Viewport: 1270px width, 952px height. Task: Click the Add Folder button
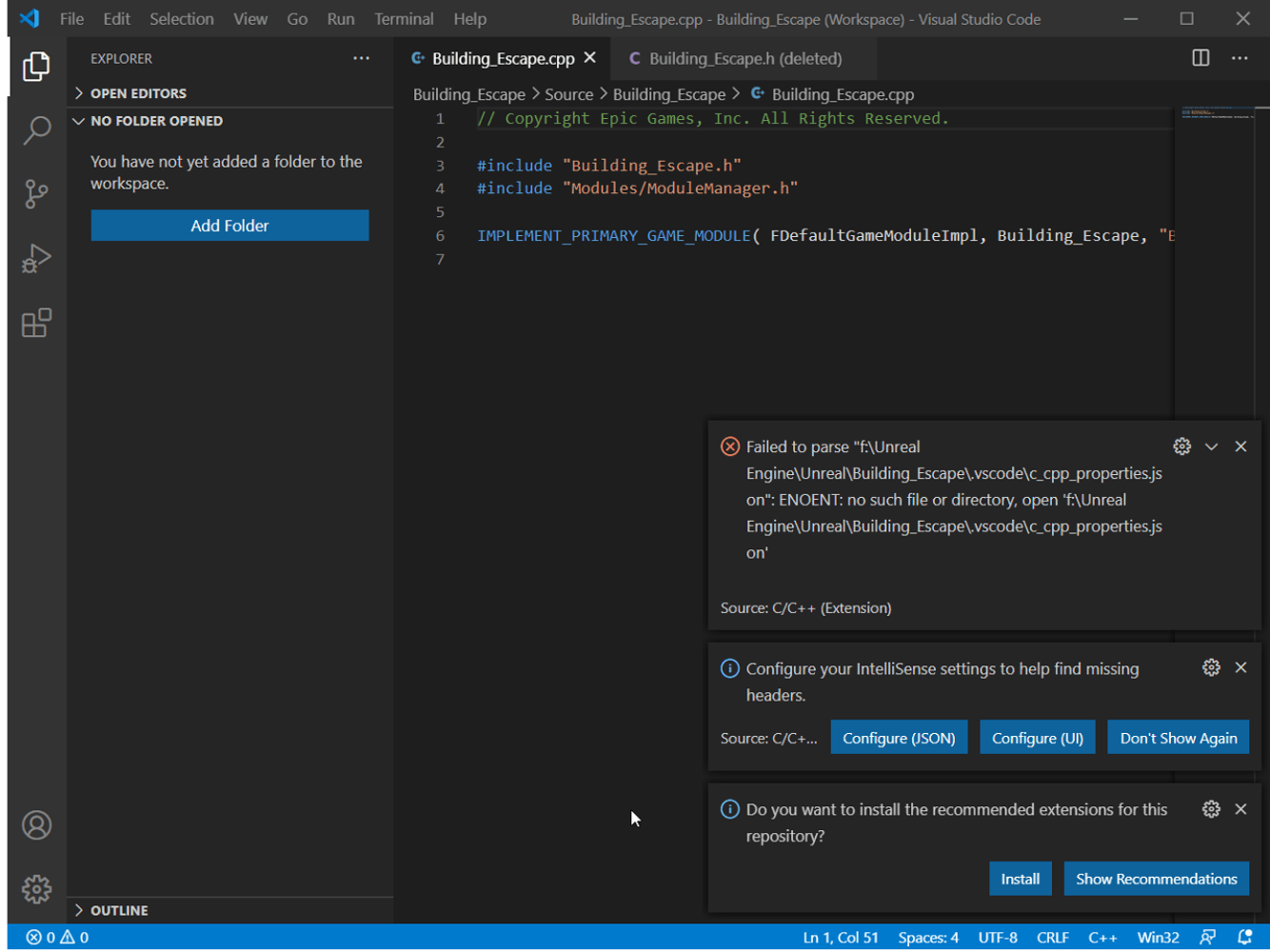pyautogui.click(x=229, y=226)
